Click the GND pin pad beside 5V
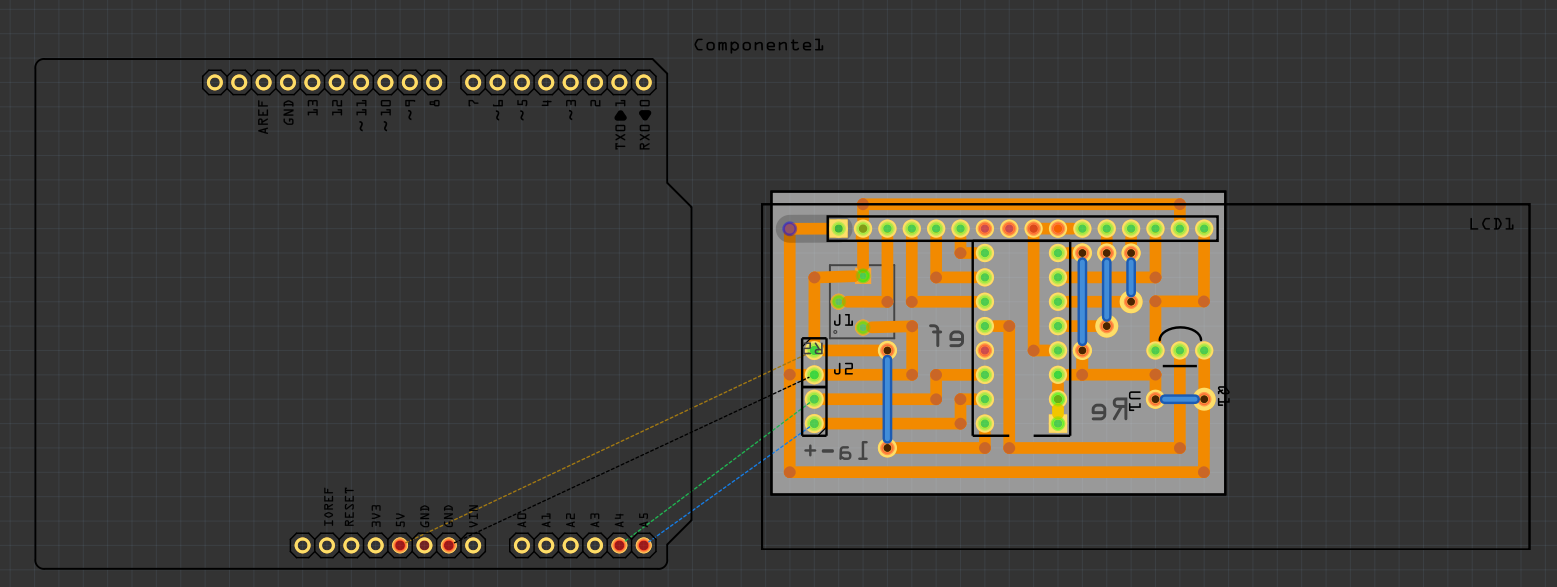The width and height of the screenshot is (1557, 587). point(424,546)
